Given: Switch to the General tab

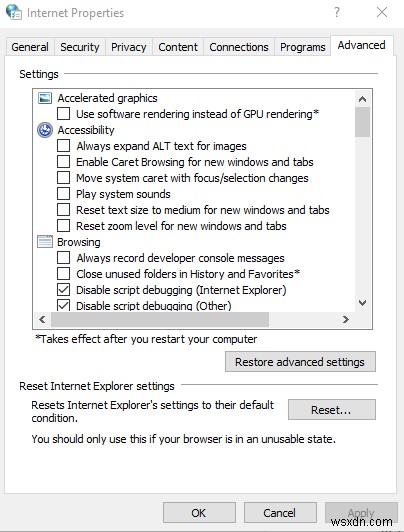Looking at the screenshot, I should point(30,47).
